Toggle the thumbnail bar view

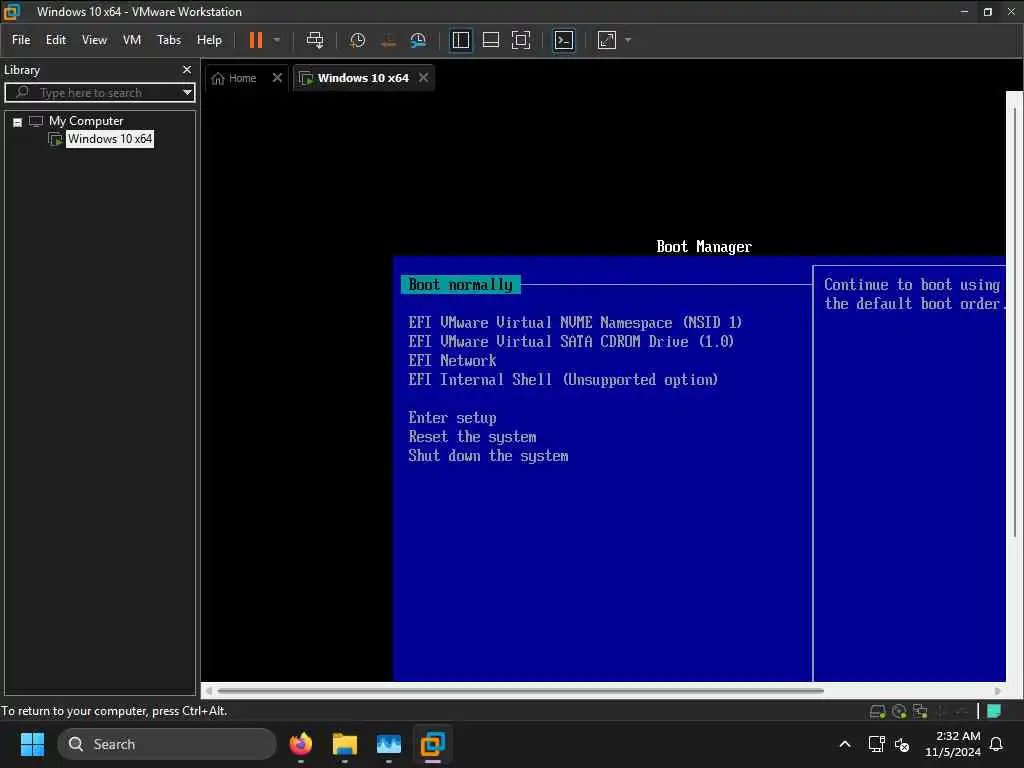point(490,40)
